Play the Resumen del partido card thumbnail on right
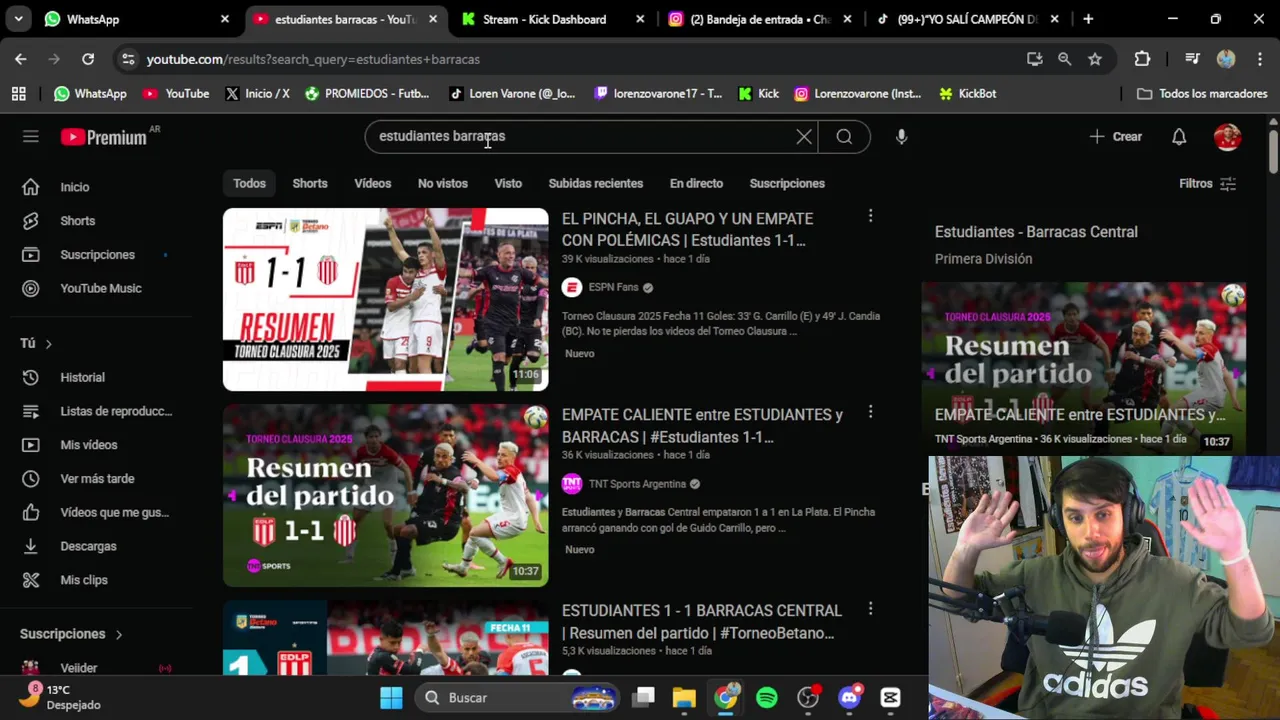Image resolution: width=1280 pixels, height=720 pixels. [x=1084, y=367]
